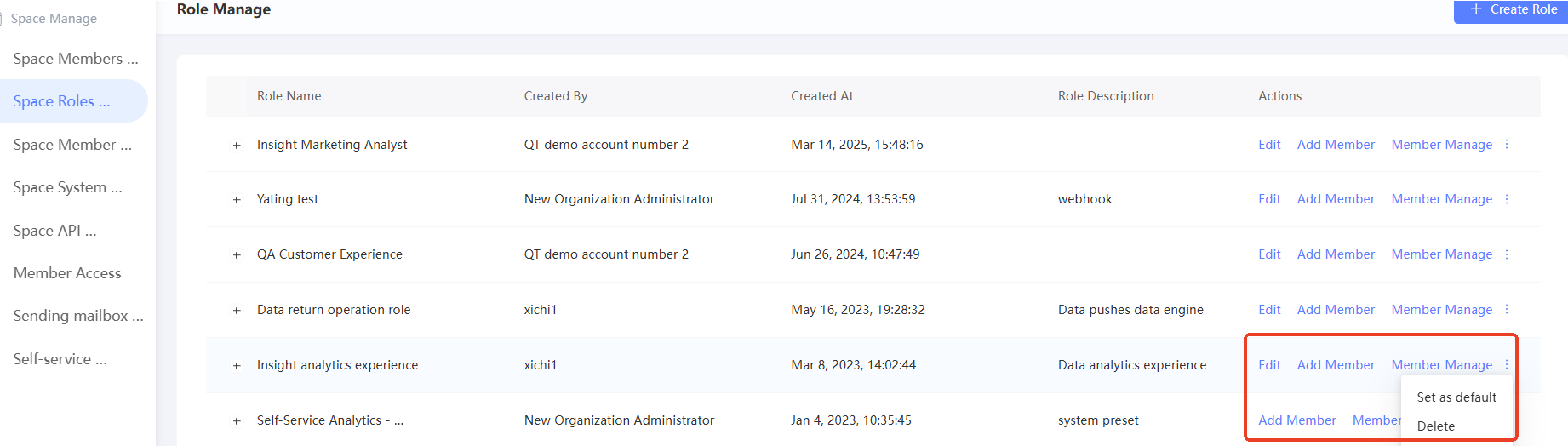
Task: Expand the Yating test row
Action: 237,200
